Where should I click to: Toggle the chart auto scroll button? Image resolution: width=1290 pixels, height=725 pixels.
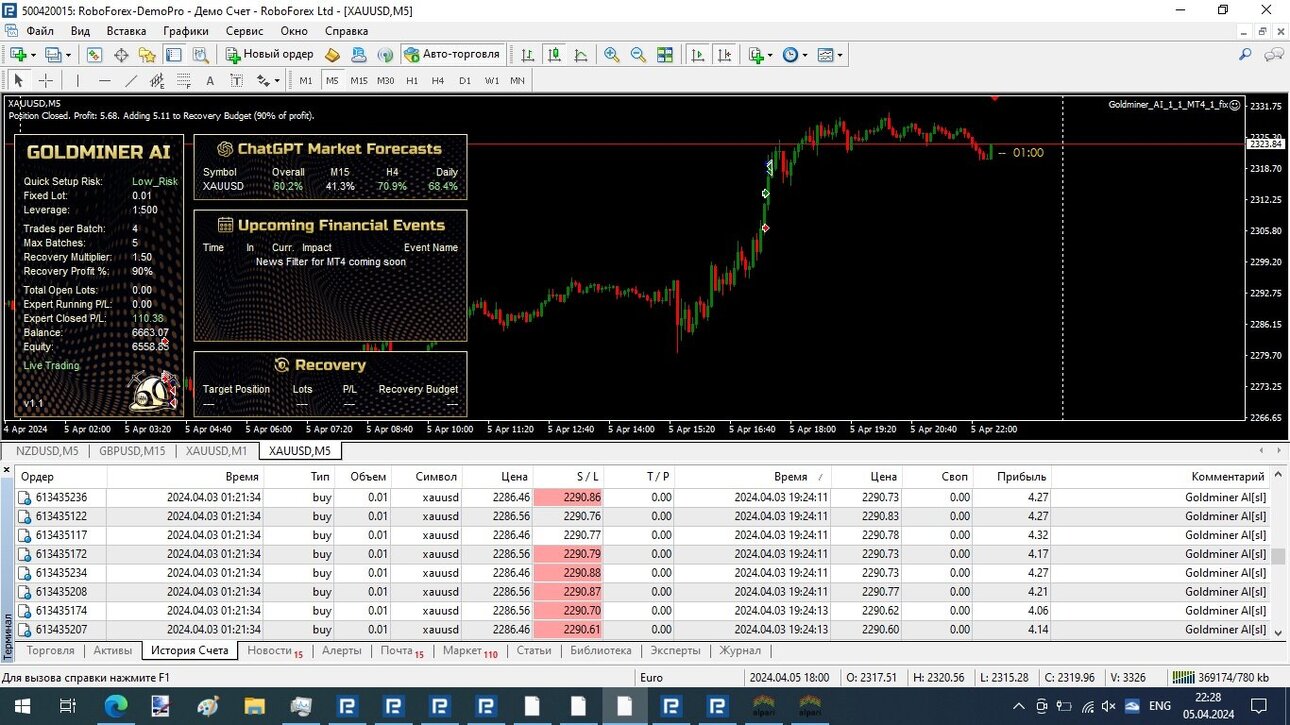pos(698,55)
